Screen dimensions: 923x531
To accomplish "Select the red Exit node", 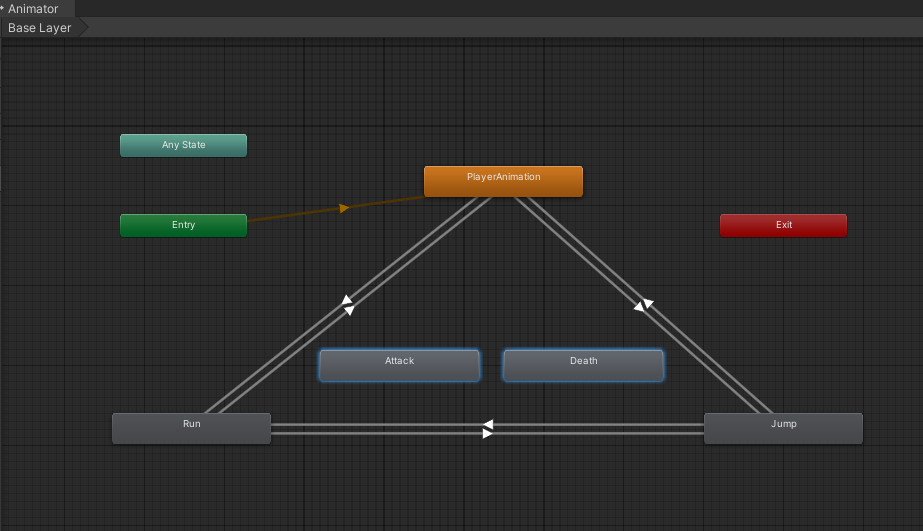I will click(783, 225).
